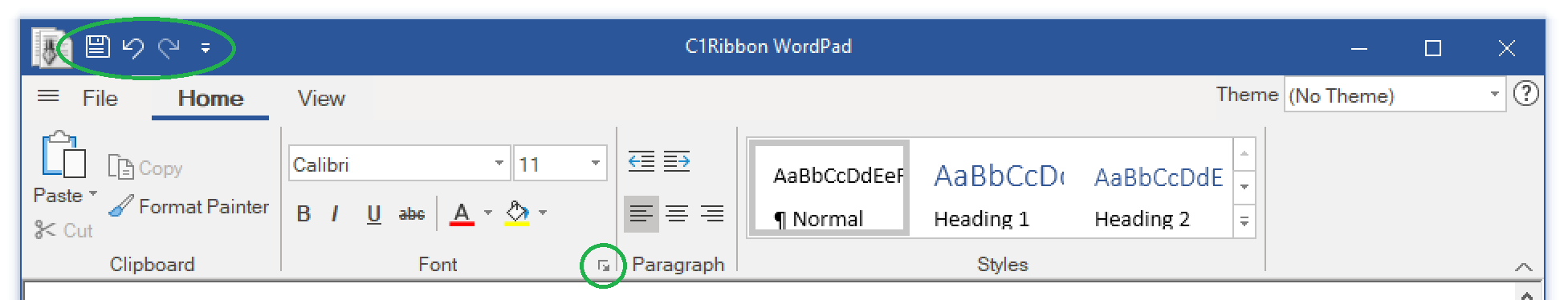Switch to the View tab
Viewport: 1568px width, 300px height.
coord(321,98)
